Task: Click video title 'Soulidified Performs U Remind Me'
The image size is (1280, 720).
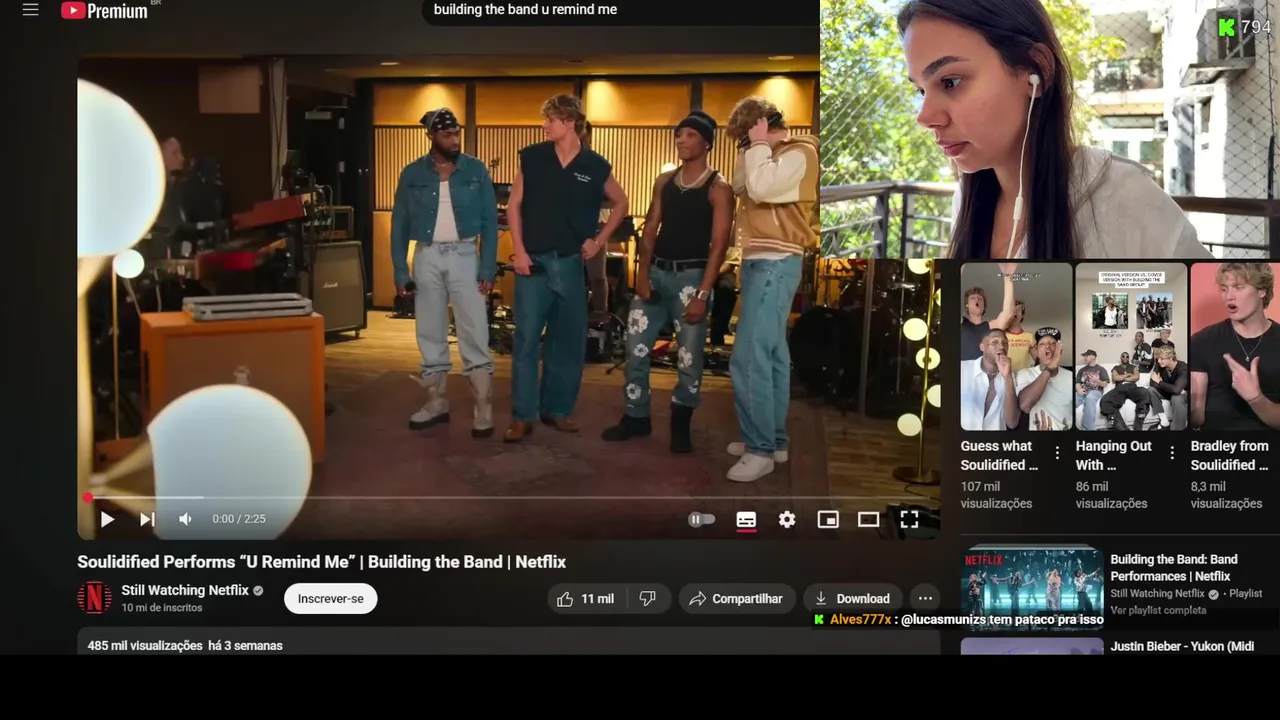Action: [x=322, y=562]
